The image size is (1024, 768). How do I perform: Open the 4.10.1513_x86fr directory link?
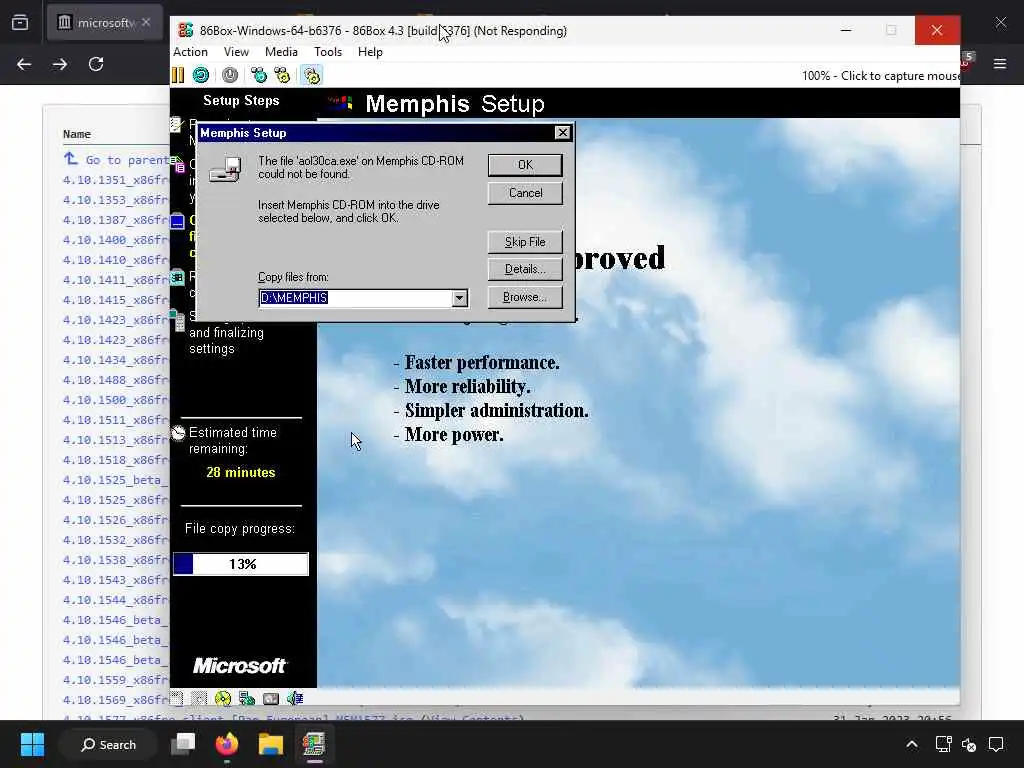[x=116, y=440]
